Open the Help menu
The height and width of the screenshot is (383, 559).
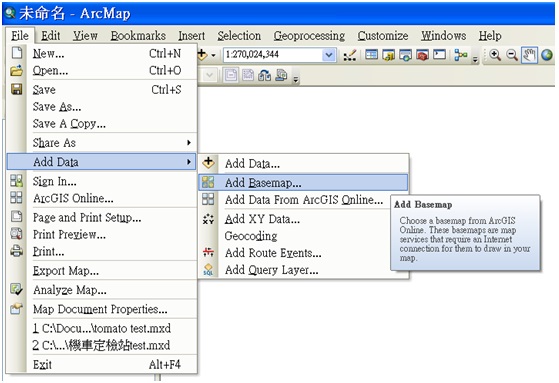click(x=490, y=36)
